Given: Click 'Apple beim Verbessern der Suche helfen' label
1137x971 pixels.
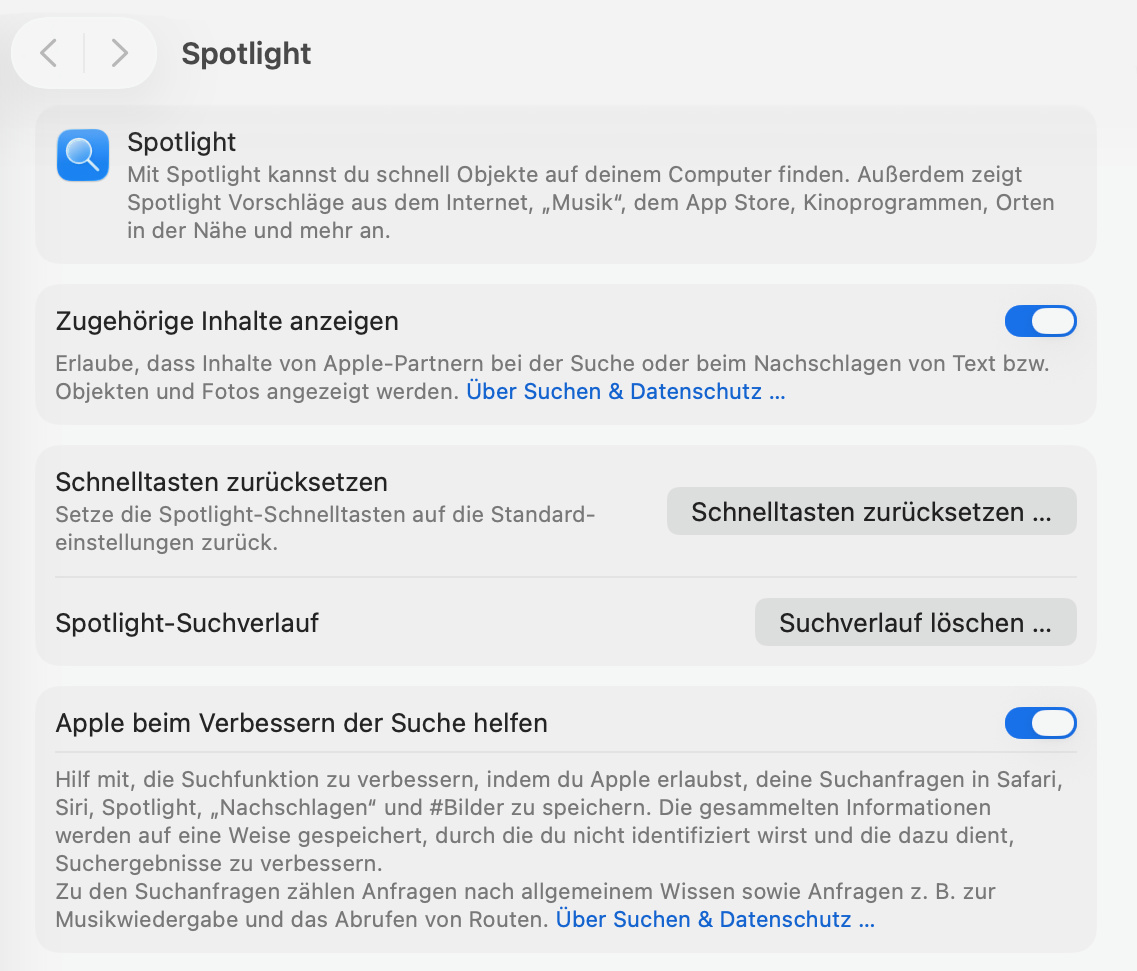Looking at the screenshot, I should coord(302,723).
